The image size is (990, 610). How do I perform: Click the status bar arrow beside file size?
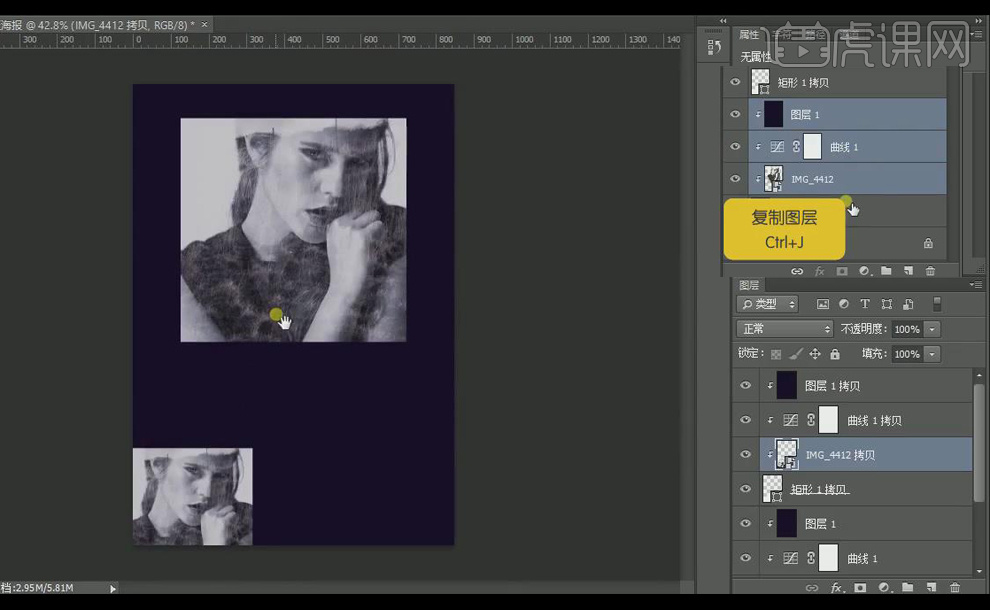(x=112, y=588)
